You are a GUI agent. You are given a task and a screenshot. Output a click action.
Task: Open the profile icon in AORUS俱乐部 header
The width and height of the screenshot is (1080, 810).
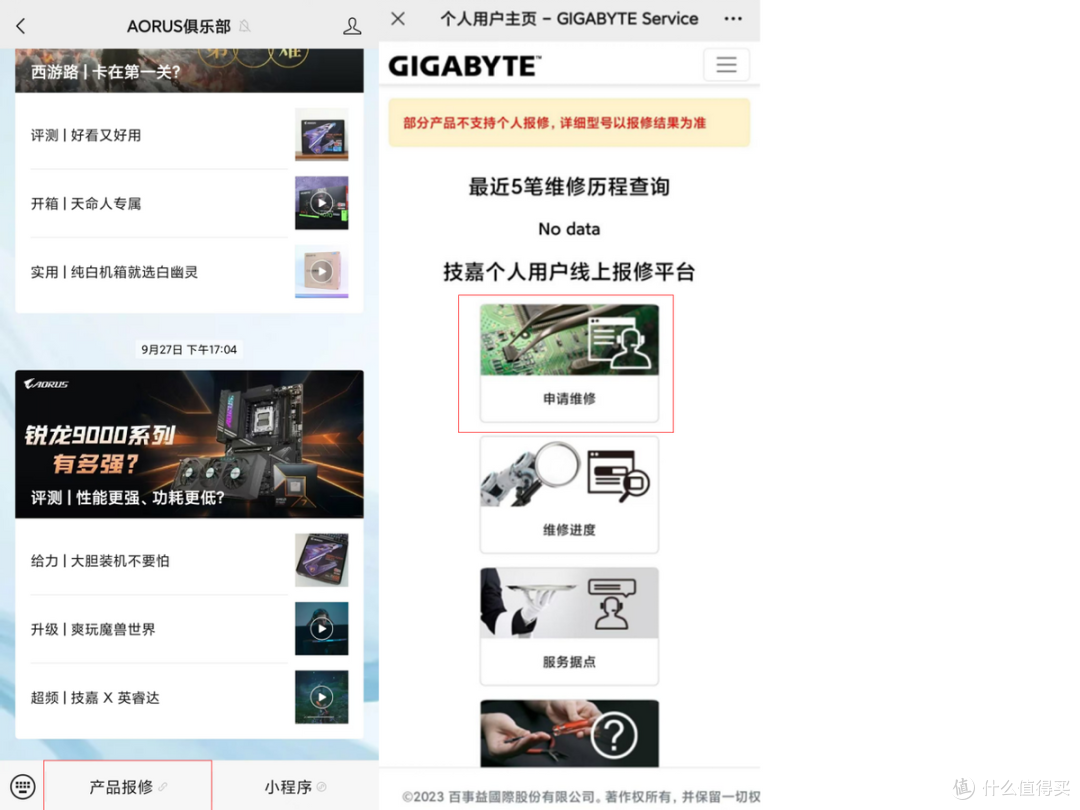click(x=352, y=26)
